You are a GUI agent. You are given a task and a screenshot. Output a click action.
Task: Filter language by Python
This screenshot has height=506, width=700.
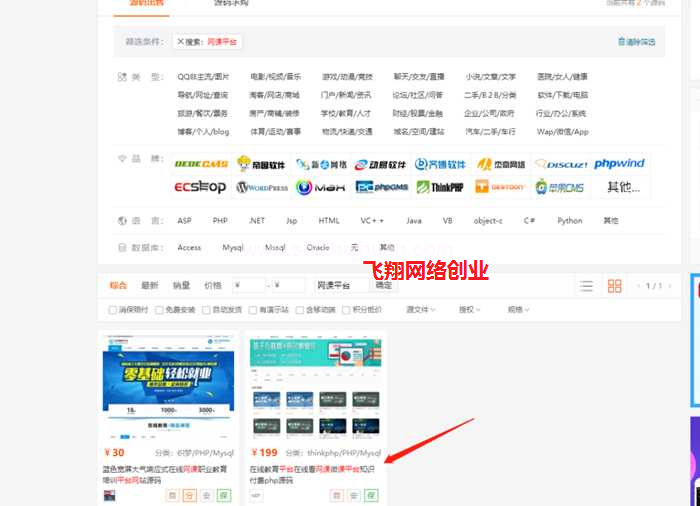pos(570,221)
